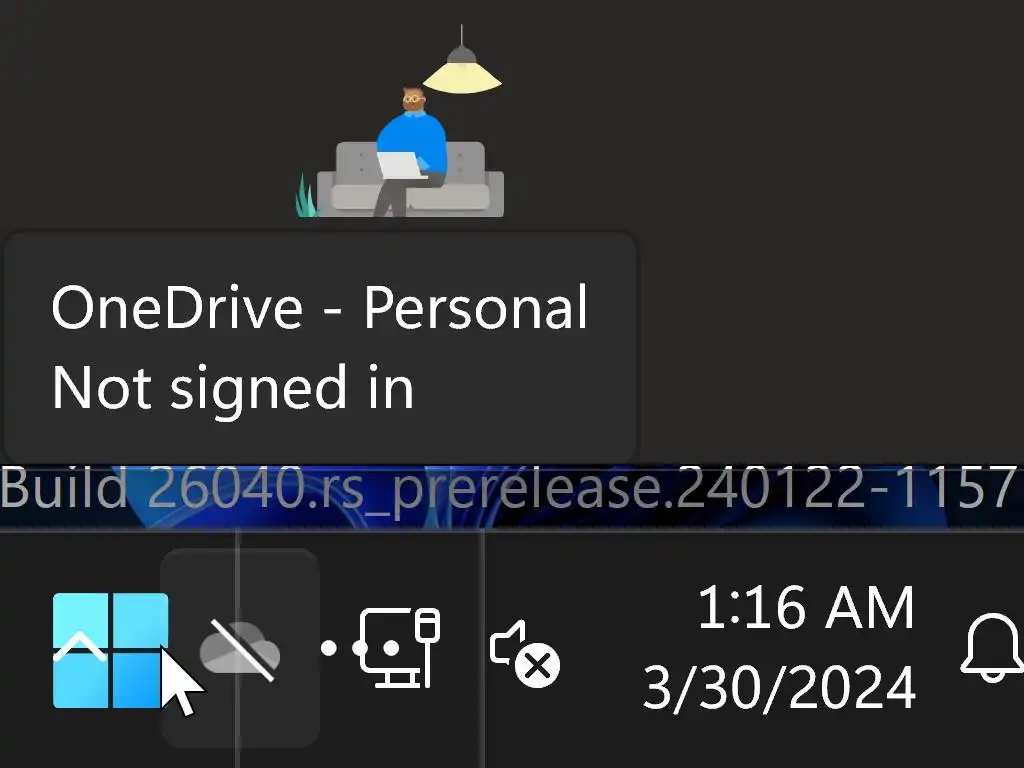Click the blue Windows logo

(110, 650)
